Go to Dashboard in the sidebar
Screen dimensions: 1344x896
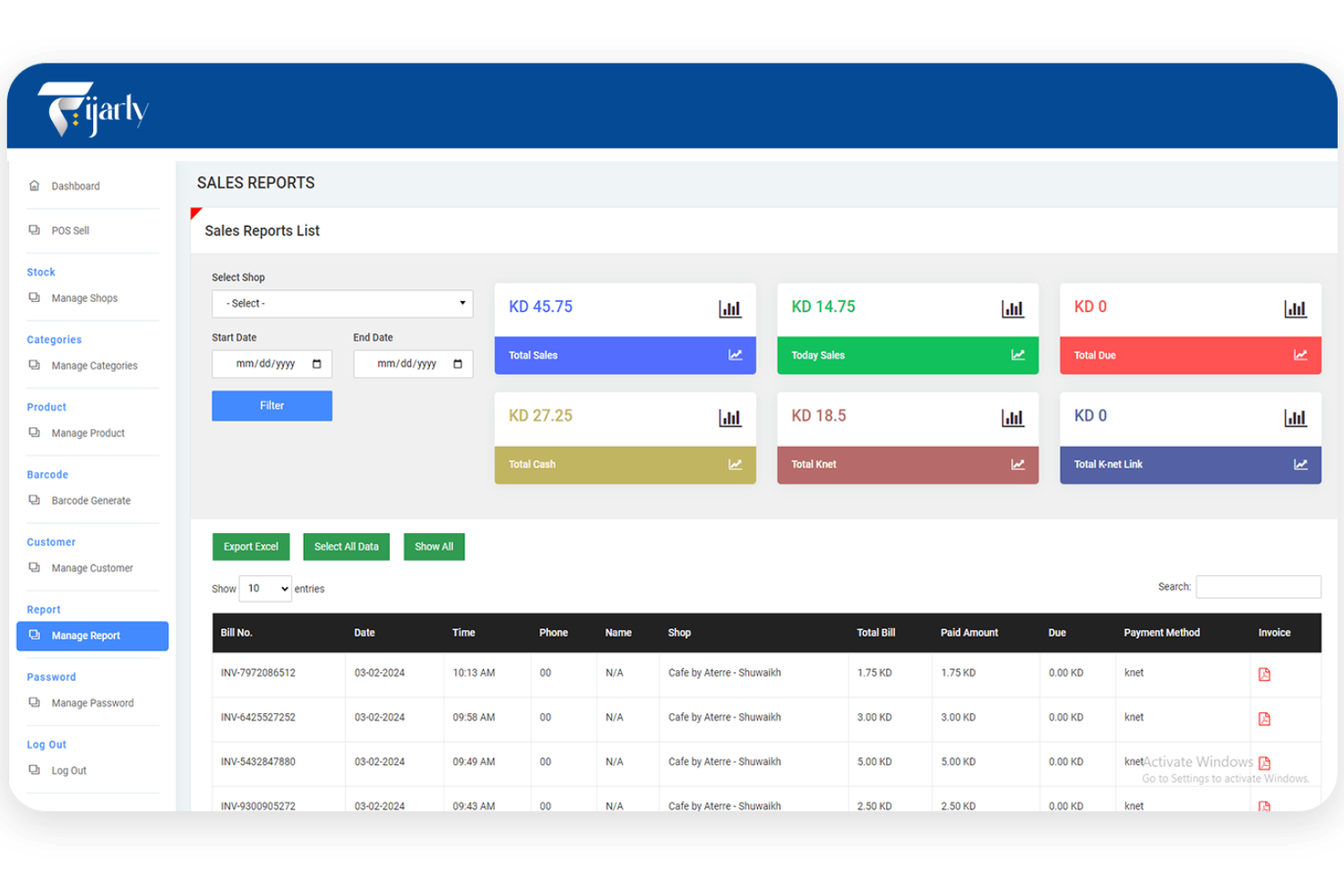75,186
